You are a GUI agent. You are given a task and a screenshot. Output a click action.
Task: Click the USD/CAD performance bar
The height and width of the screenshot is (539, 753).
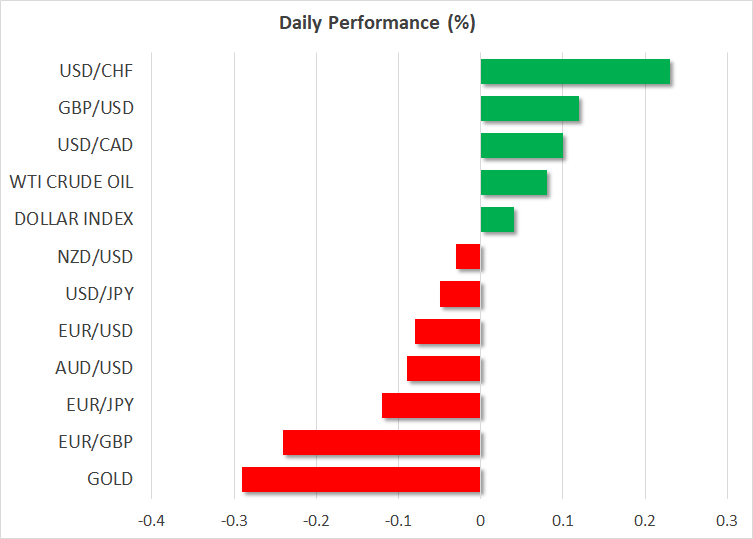521,145
